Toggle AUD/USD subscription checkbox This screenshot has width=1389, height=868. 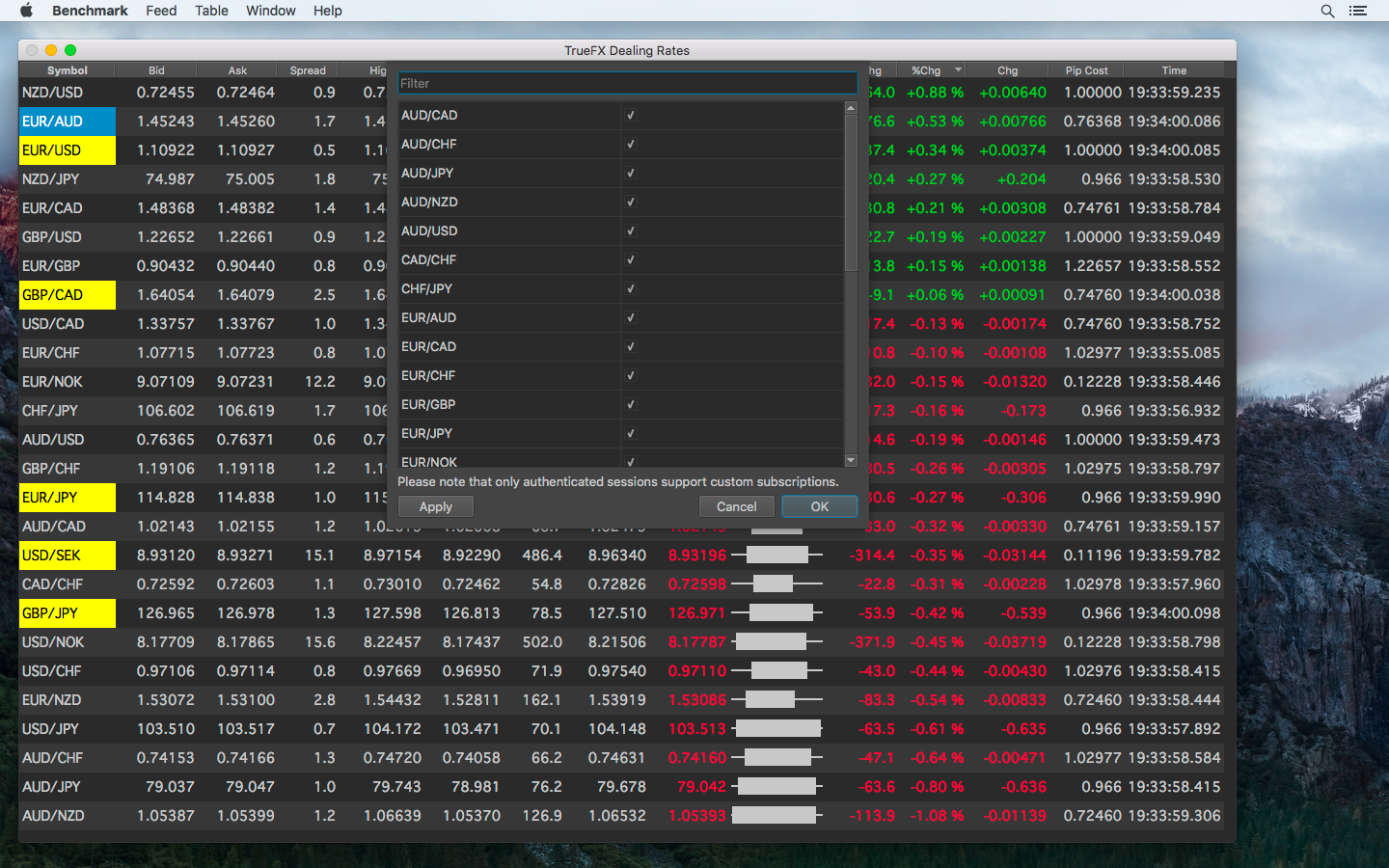click(631, 231)
